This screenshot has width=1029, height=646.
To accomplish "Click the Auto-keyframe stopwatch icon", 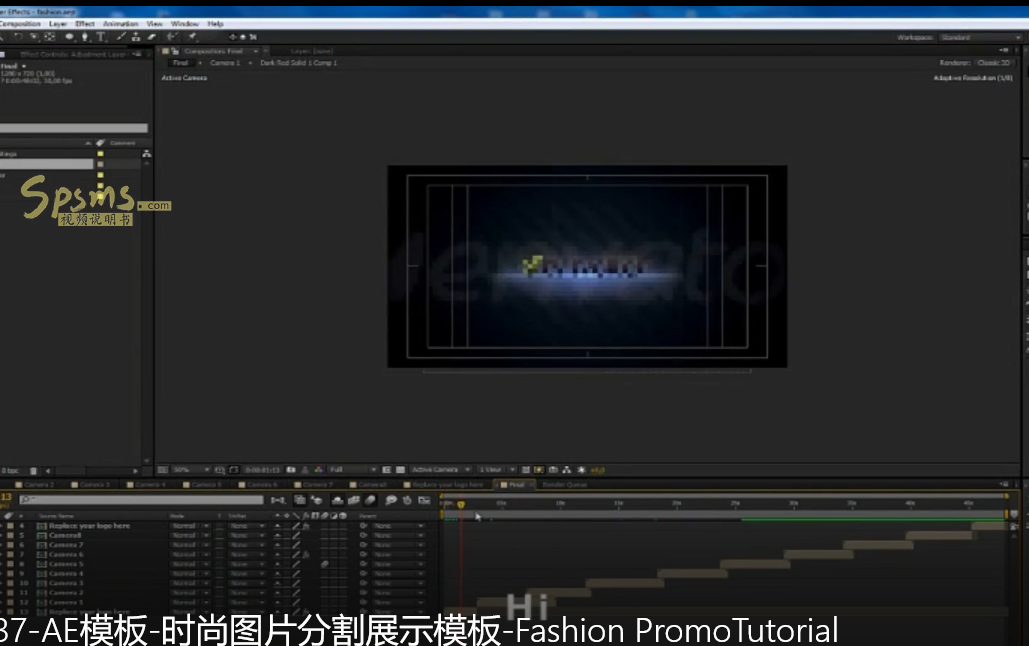I will coord(407,500).
